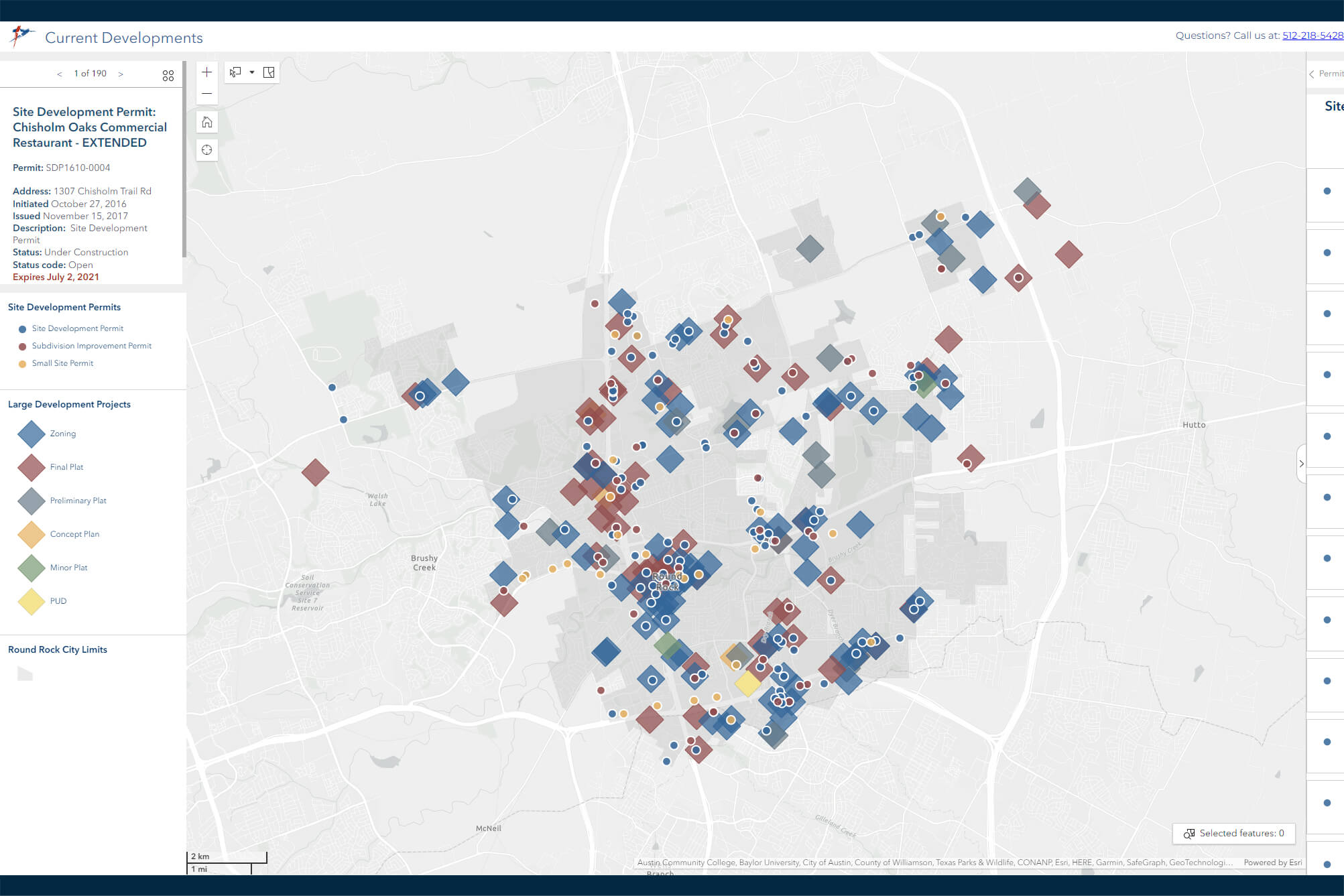Toggle the Final Plat legend symbol
The width and height of the screenshot is (1344, 896).
[x=31, y=467]
